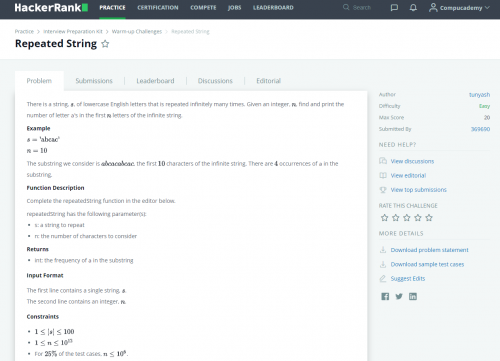Image resolution: width=500 pixels, height=361 pixels.
Task: Share on Twitter
Action: click(399, 296)
